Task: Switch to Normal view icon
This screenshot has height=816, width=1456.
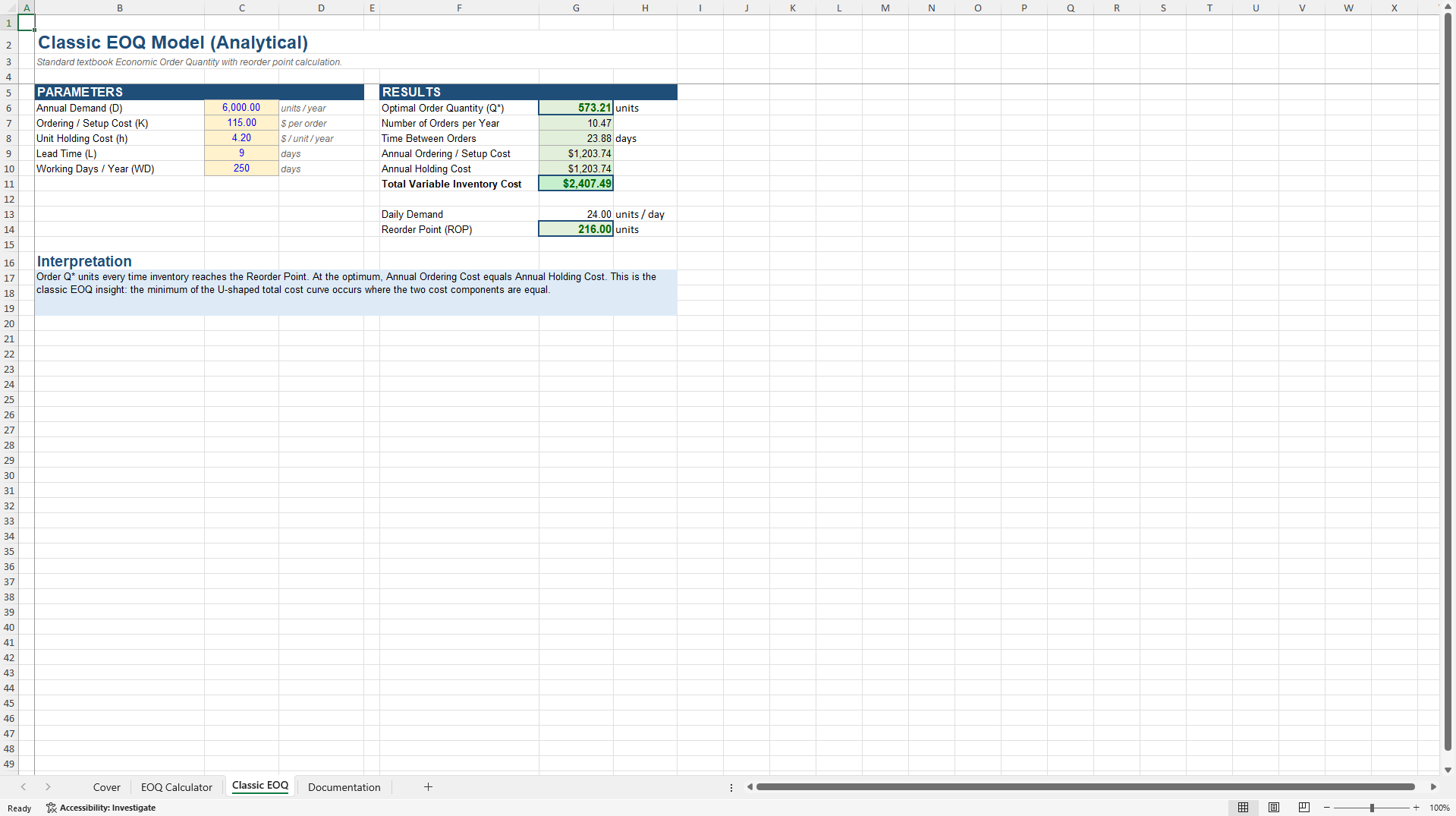Action: [1243, 808]
